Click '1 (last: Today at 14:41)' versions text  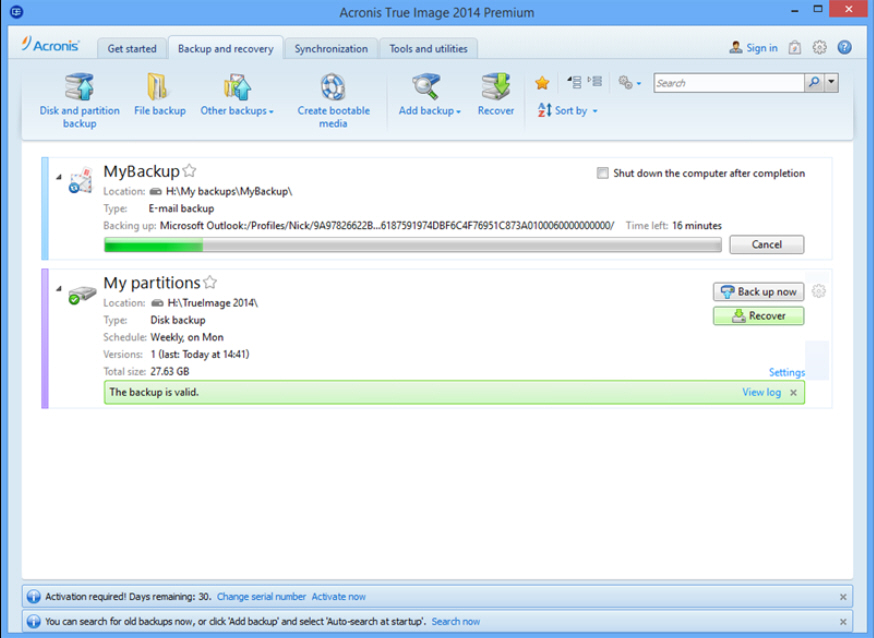(200, 354)
